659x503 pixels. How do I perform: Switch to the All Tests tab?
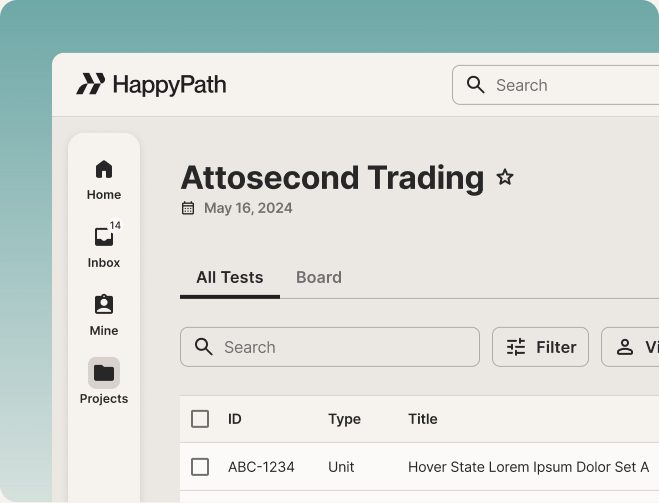coord(230,278)
